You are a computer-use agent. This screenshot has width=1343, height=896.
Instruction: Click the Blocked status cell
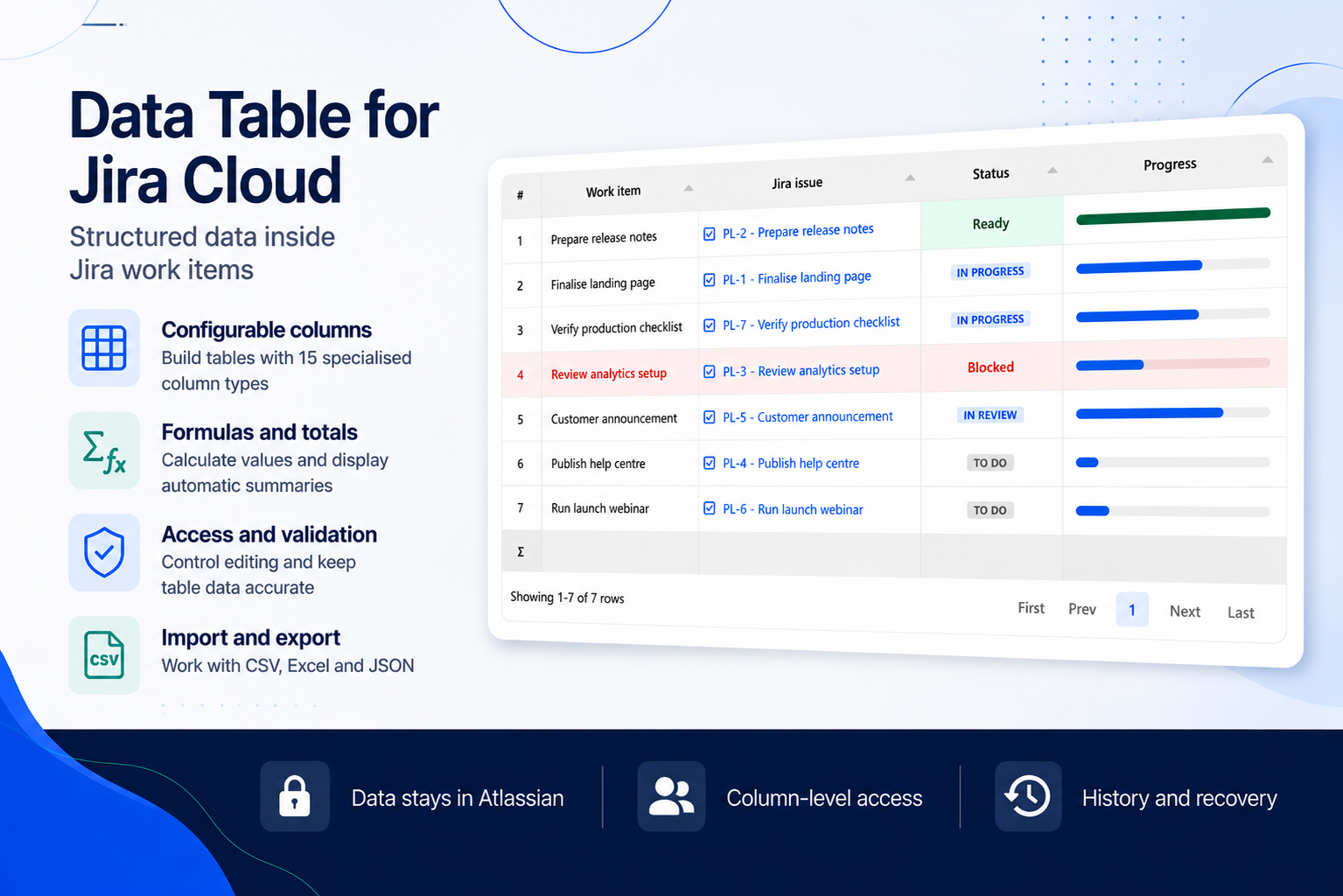pos(991,367)
